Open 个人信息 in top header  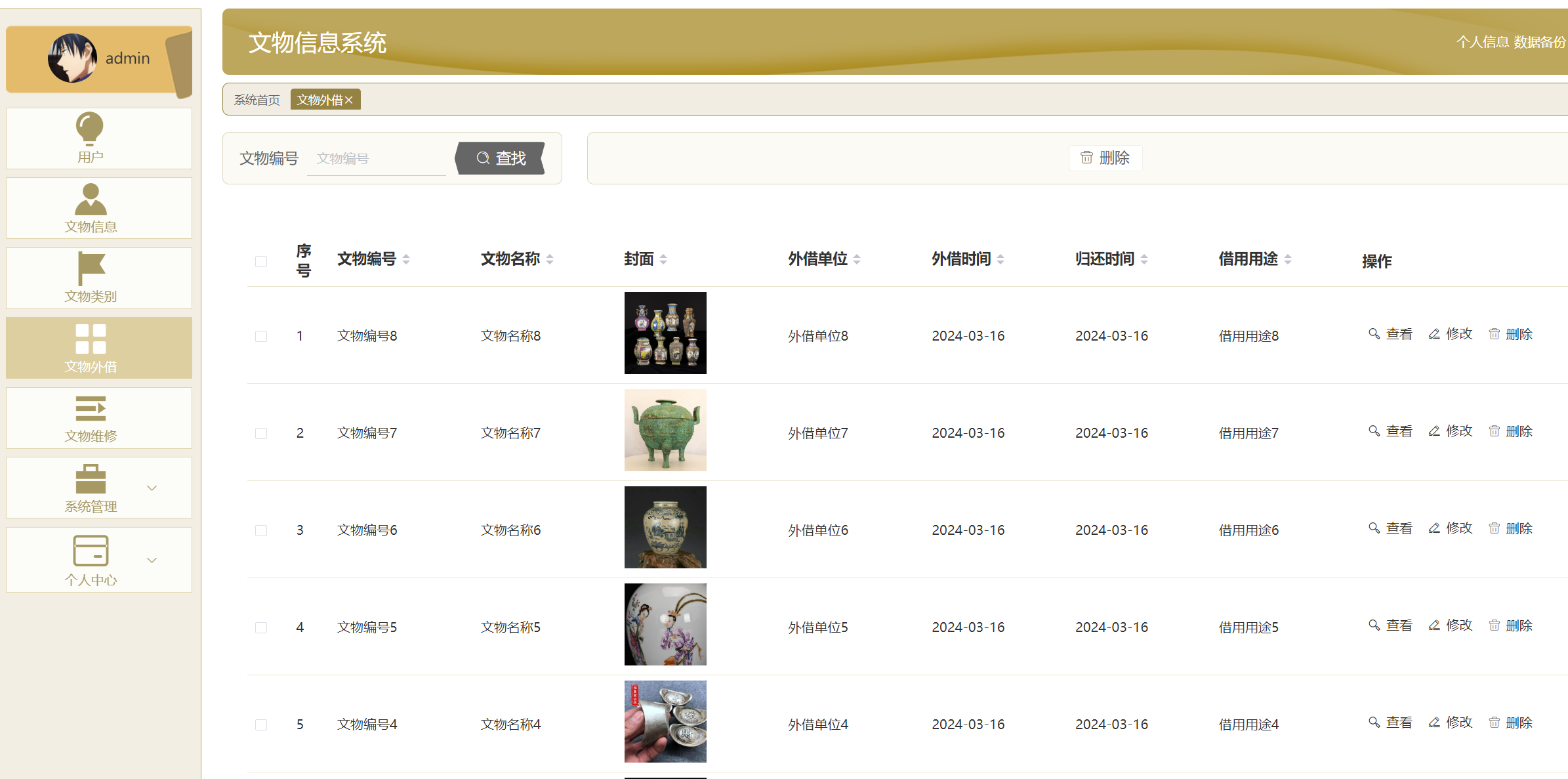pyautogui.click(x=1482, y=42)
